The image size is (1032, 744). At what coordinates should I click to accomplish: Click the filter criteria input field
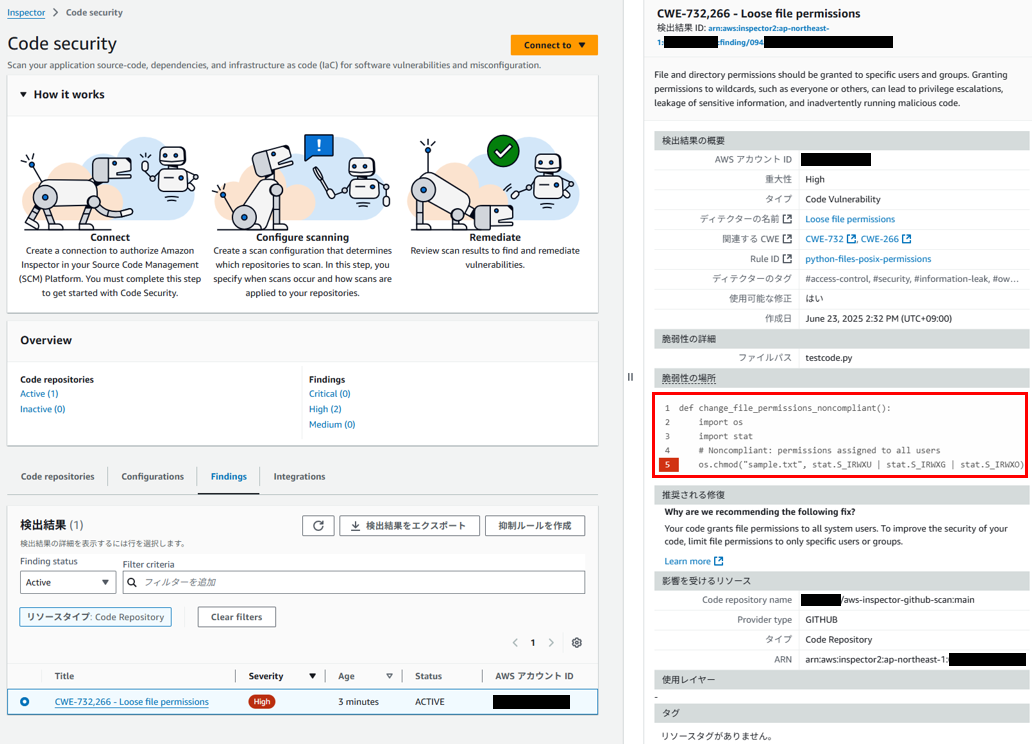point(353,582)
